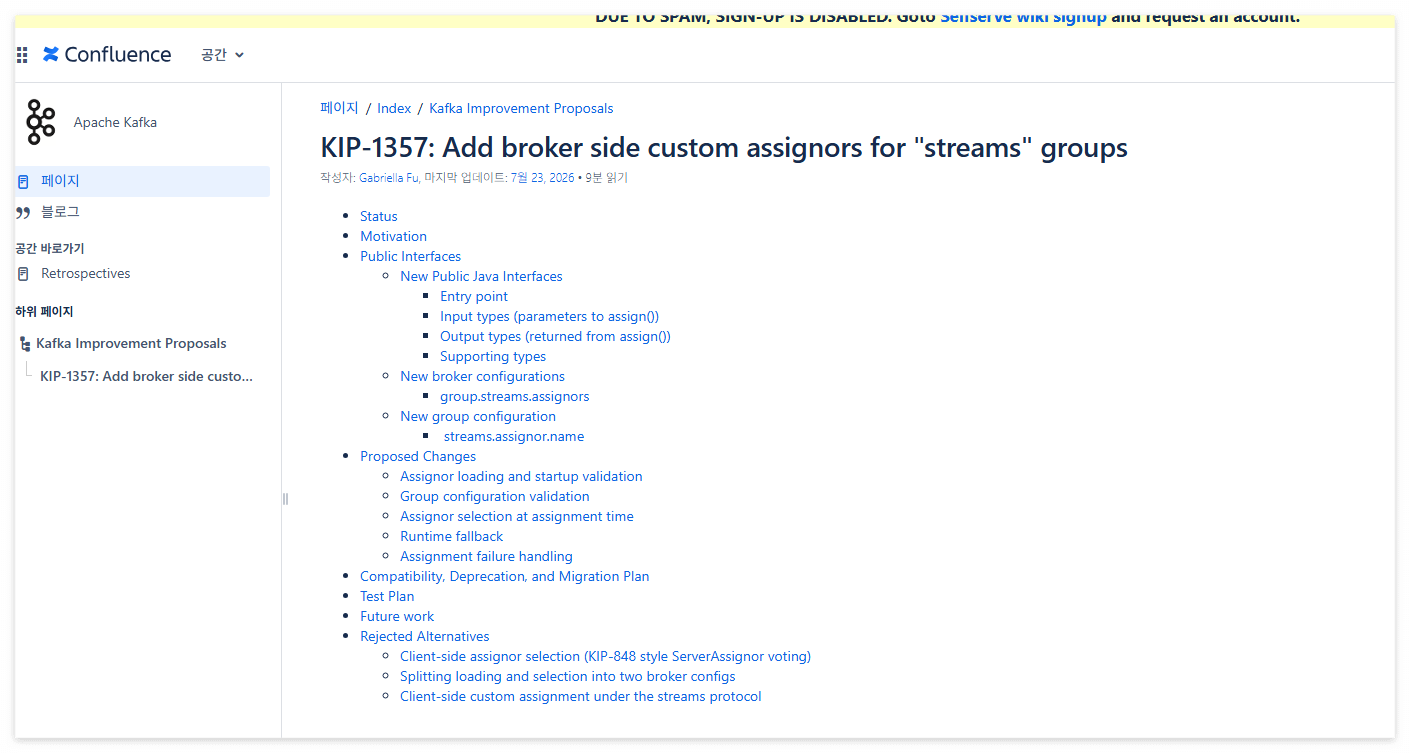Click the 블로그 quote icon
The image size is (1410, 753).
pos(23,213)
